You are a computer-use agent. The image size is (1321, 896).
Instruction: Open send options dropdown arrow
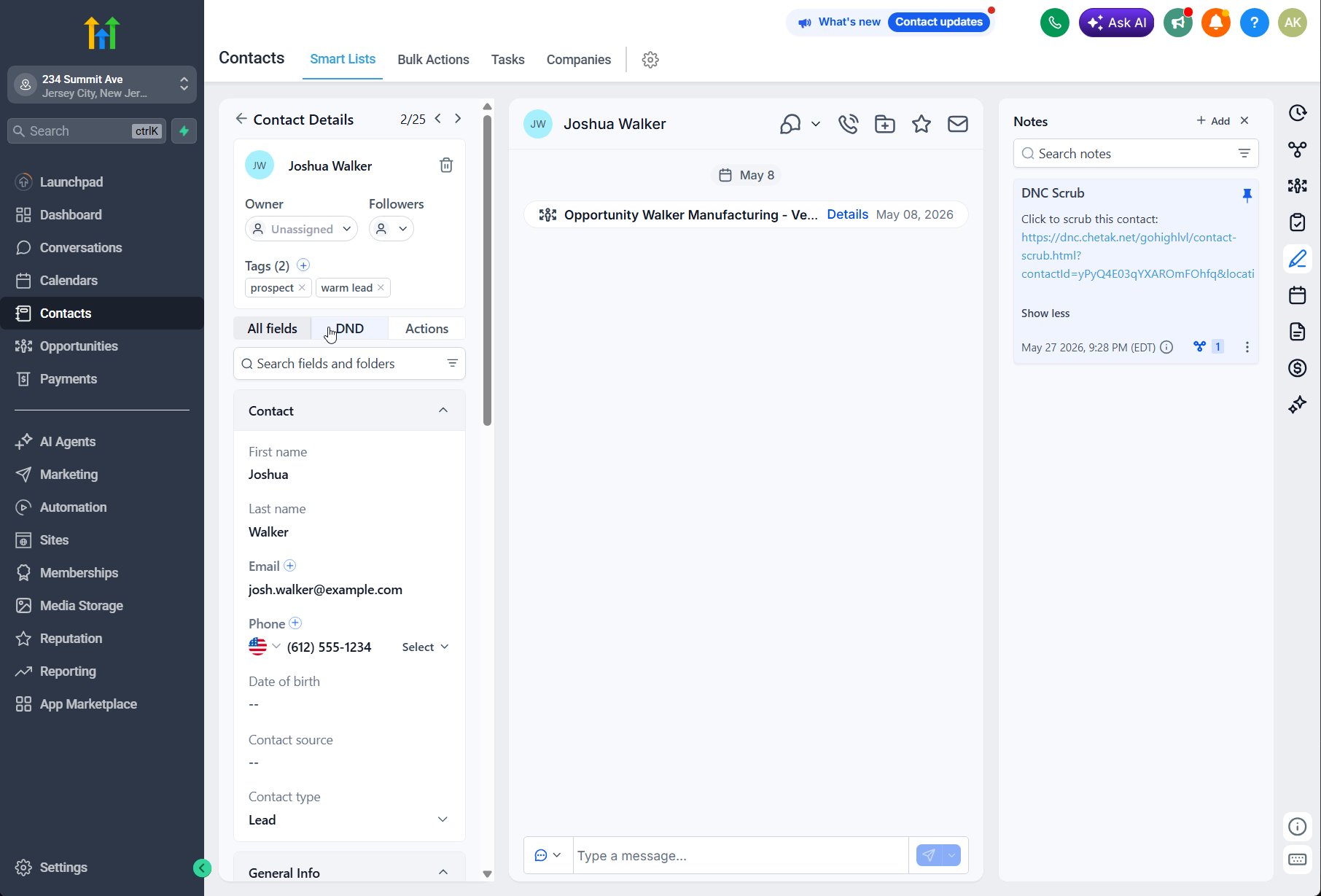tap(951, 855)
